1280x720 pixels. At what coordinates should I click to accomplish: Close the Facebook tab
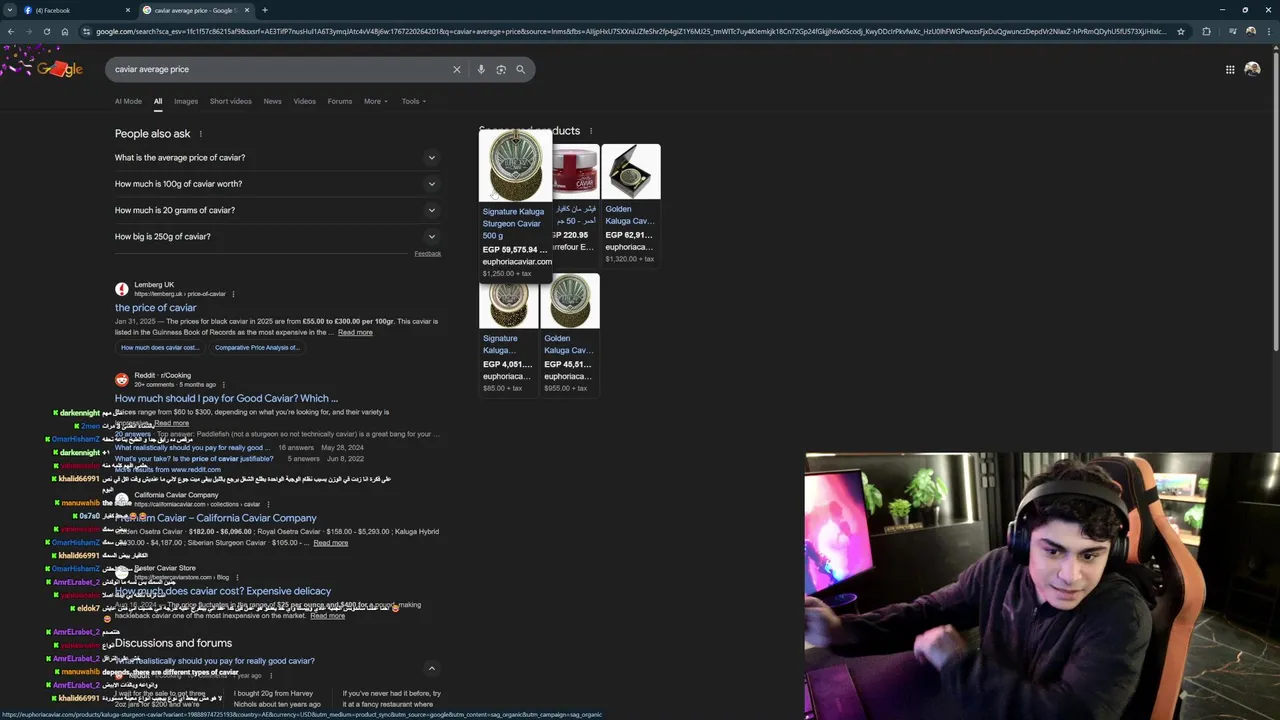pyautogui.click(x=127, y=10)
